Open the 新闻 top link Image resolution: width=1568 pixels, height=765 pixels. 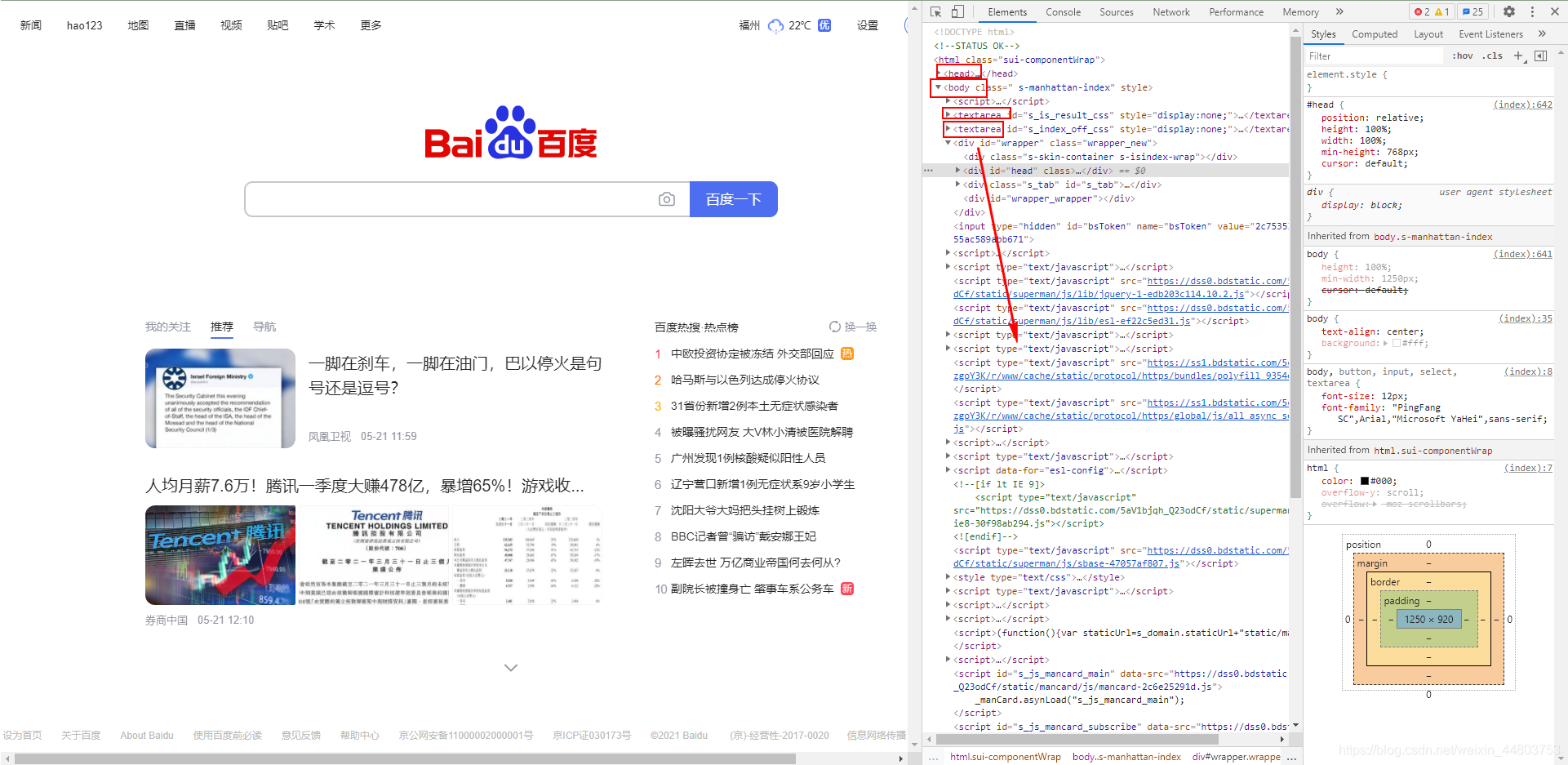coord(31,25)
